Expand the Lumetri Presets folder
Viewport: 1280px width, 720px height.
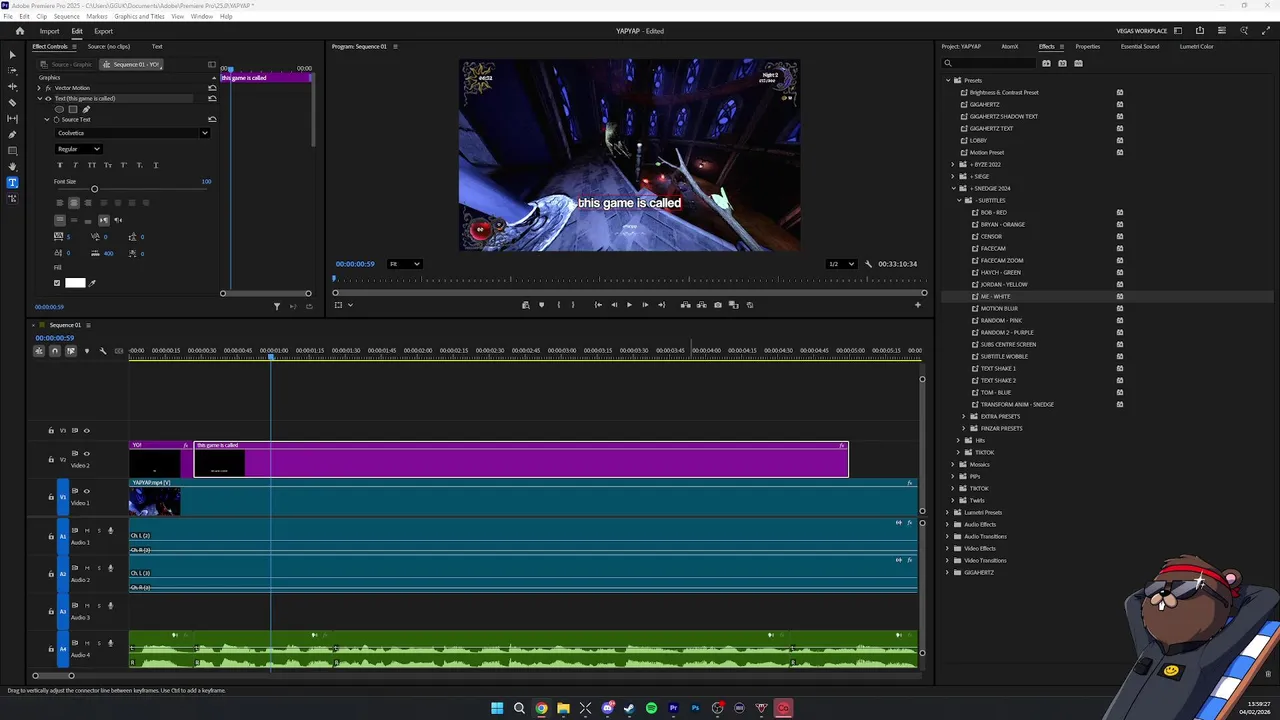947,512
